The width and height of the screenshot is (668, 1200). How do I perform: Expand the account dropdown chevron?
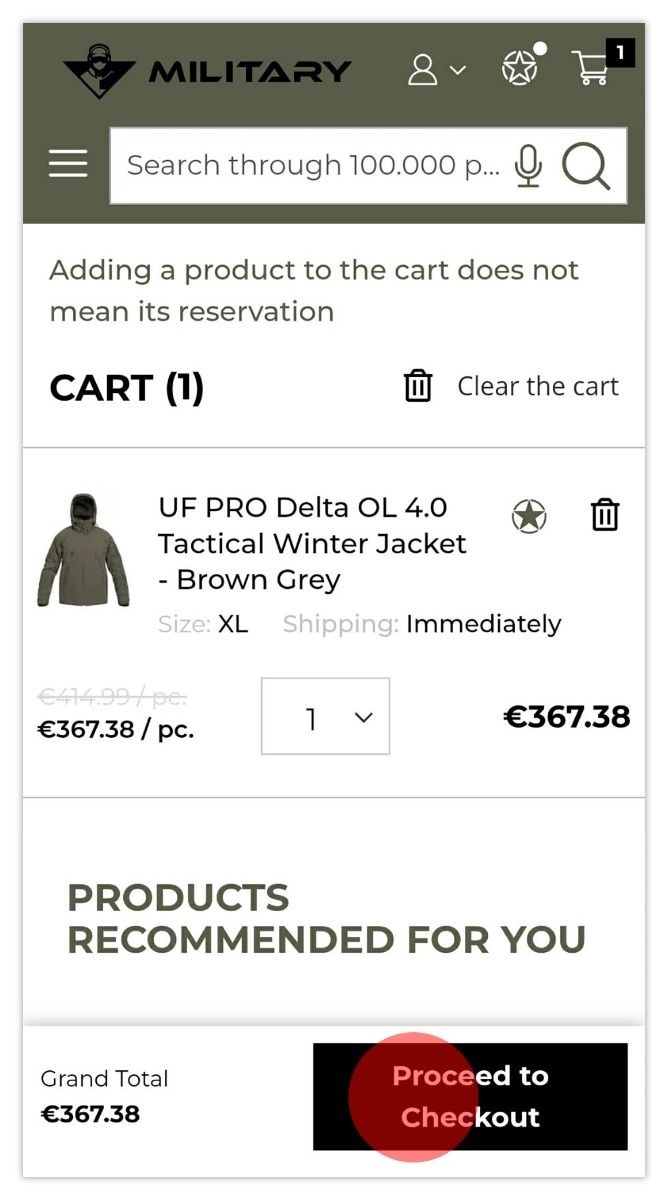[x=458, y=70]
